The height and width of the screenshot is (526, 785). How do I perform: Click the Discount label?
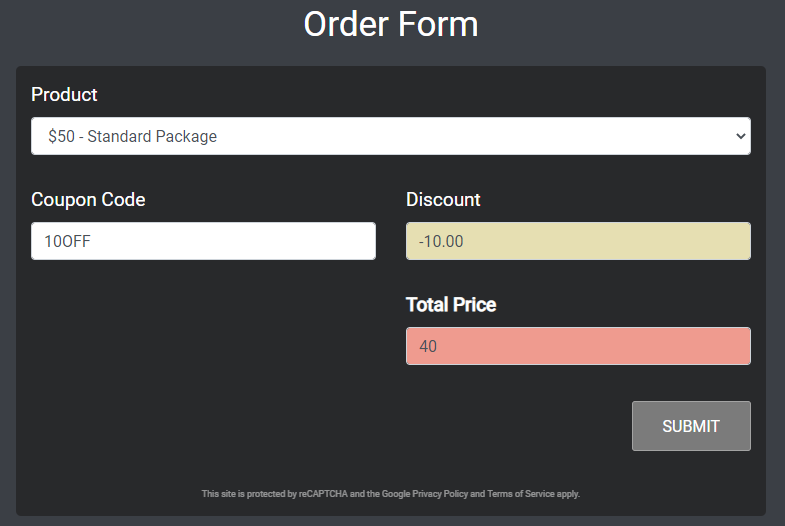[x=443, y=200]
